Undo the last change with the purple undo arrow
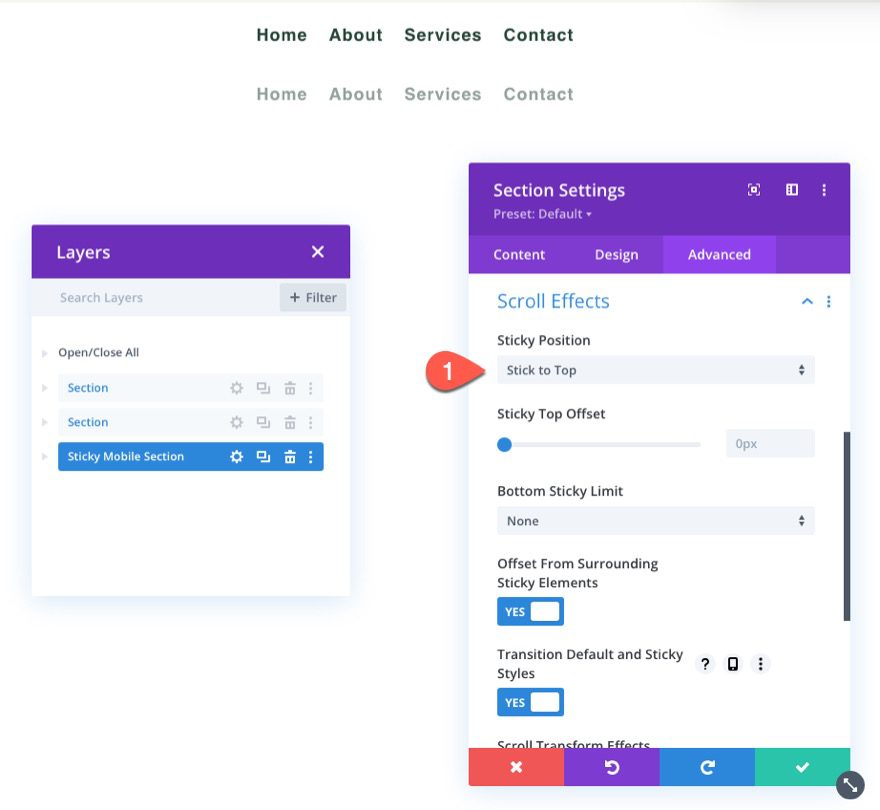 tap(612, 767)
